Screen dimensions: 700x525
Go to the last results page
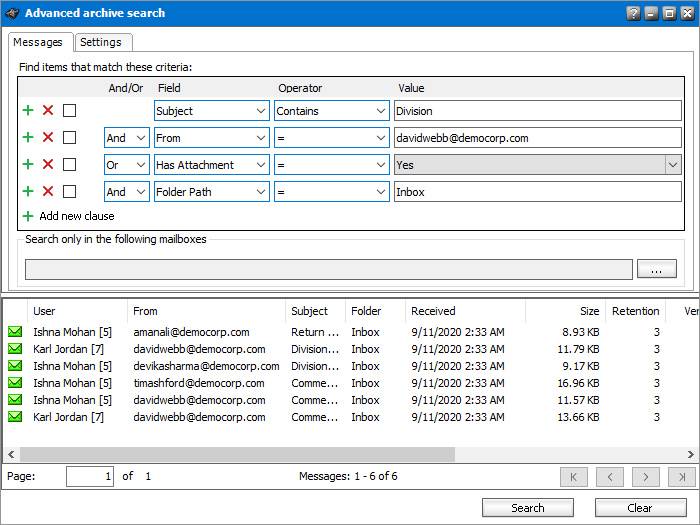[682, 477]
